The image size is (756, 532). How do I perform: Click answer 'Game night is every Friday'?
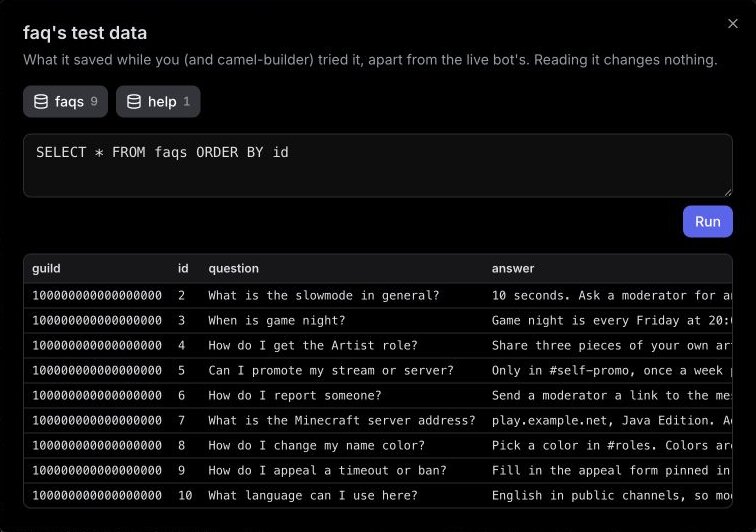[611, 321]
